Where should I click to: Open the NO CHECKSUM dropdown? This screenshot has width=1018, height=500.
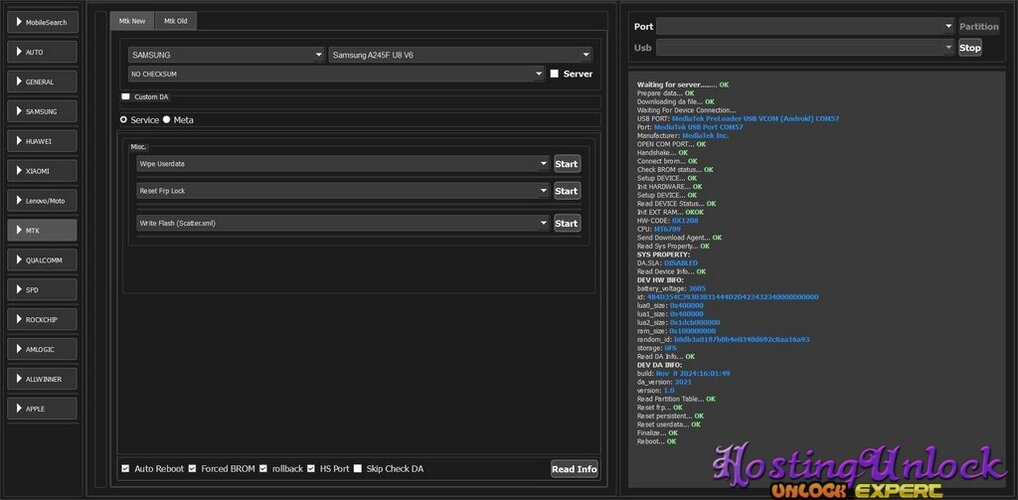click(336, 74)
